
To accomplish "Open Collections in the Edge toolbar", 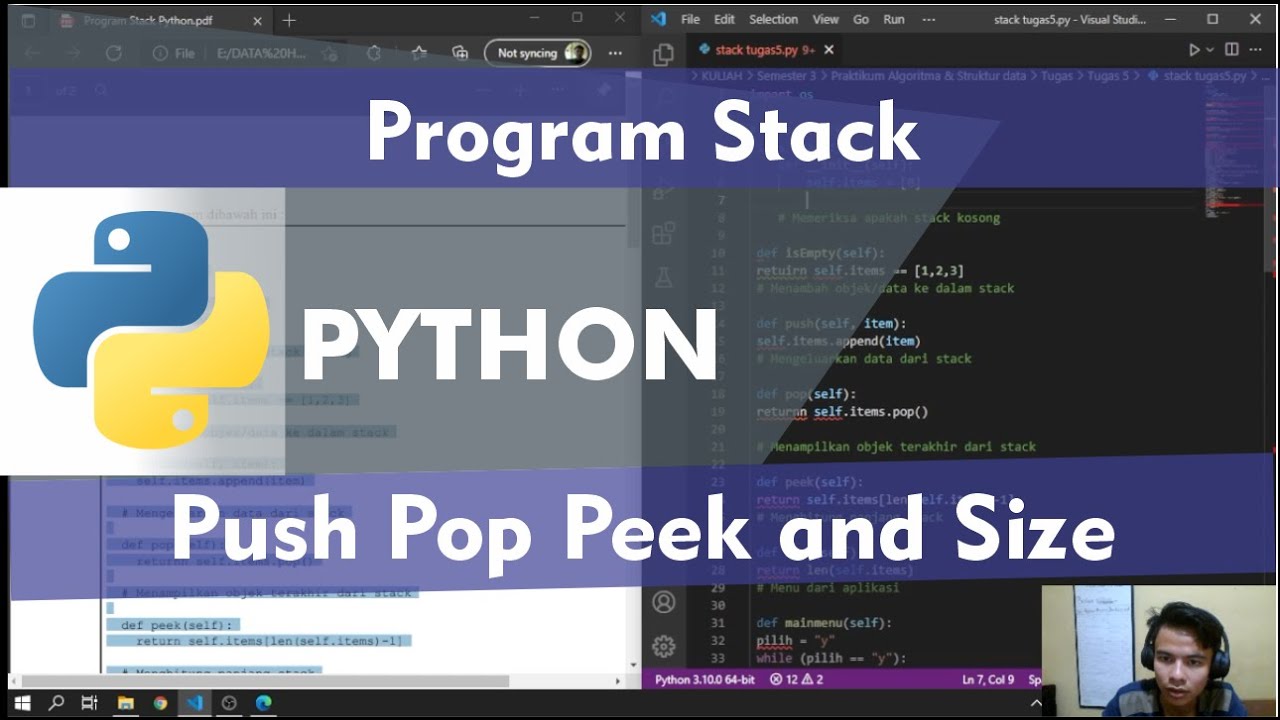I will (x=460, y=54).
